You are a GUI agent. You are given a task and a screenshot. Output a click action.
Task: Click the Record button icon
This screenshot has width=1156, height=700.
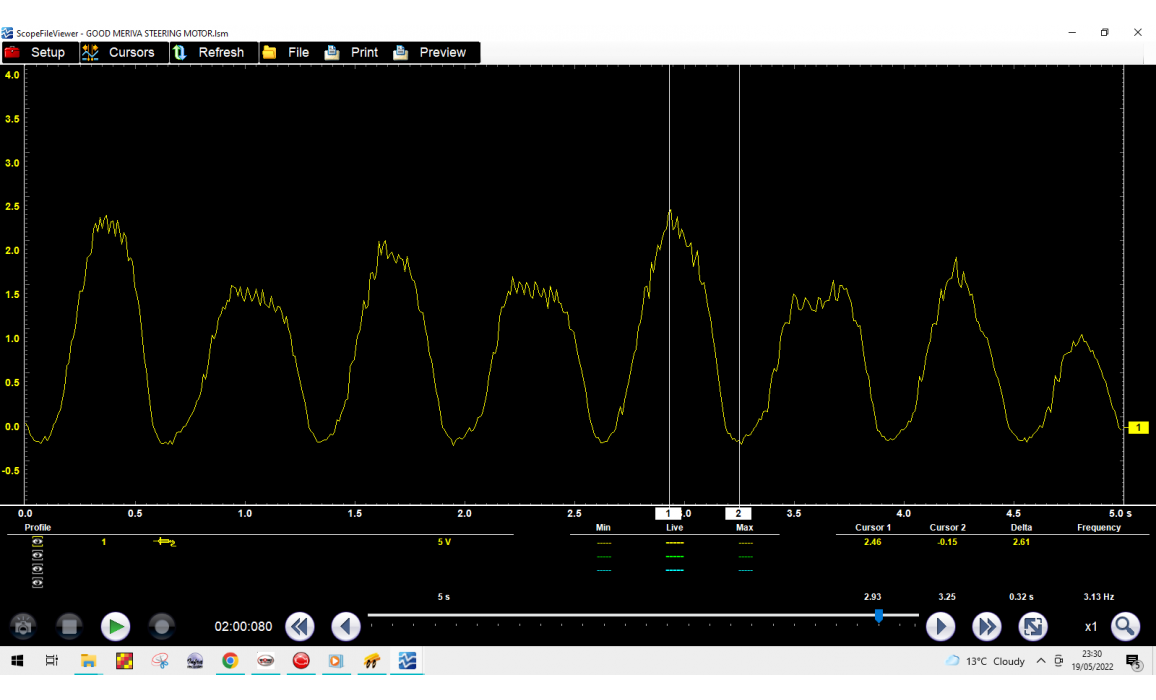point(161,627)
